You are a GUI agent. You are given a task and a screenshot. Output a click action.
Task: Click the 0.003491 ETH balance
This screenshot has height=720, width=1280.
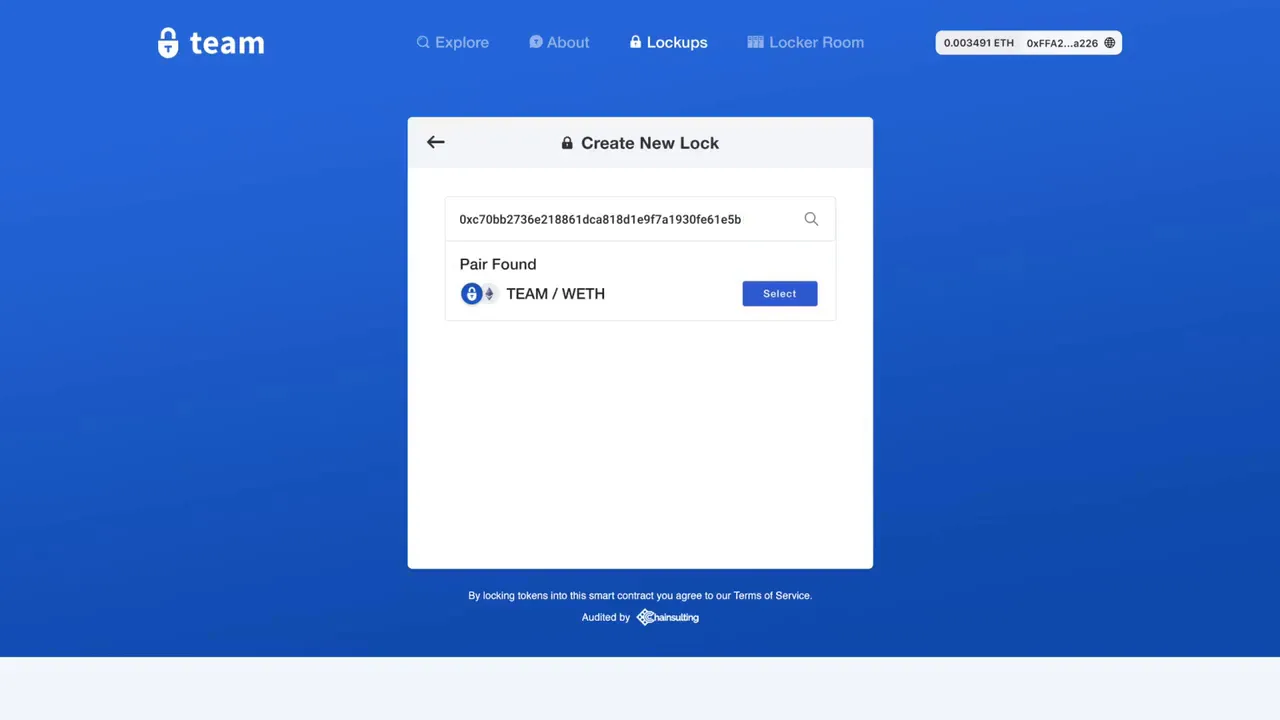click(x=979, y=43)
